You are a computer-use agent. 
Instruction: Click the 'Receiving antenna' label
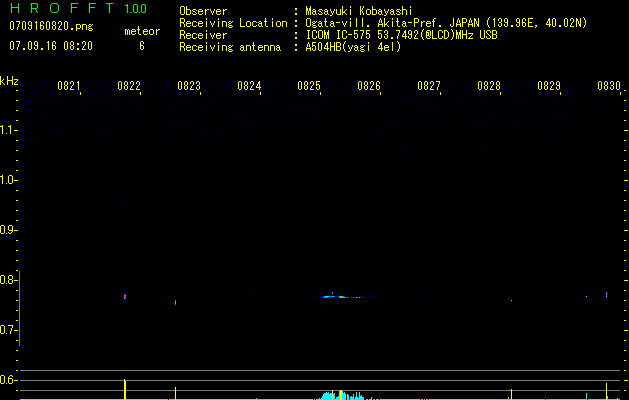[x=230, y=47]
